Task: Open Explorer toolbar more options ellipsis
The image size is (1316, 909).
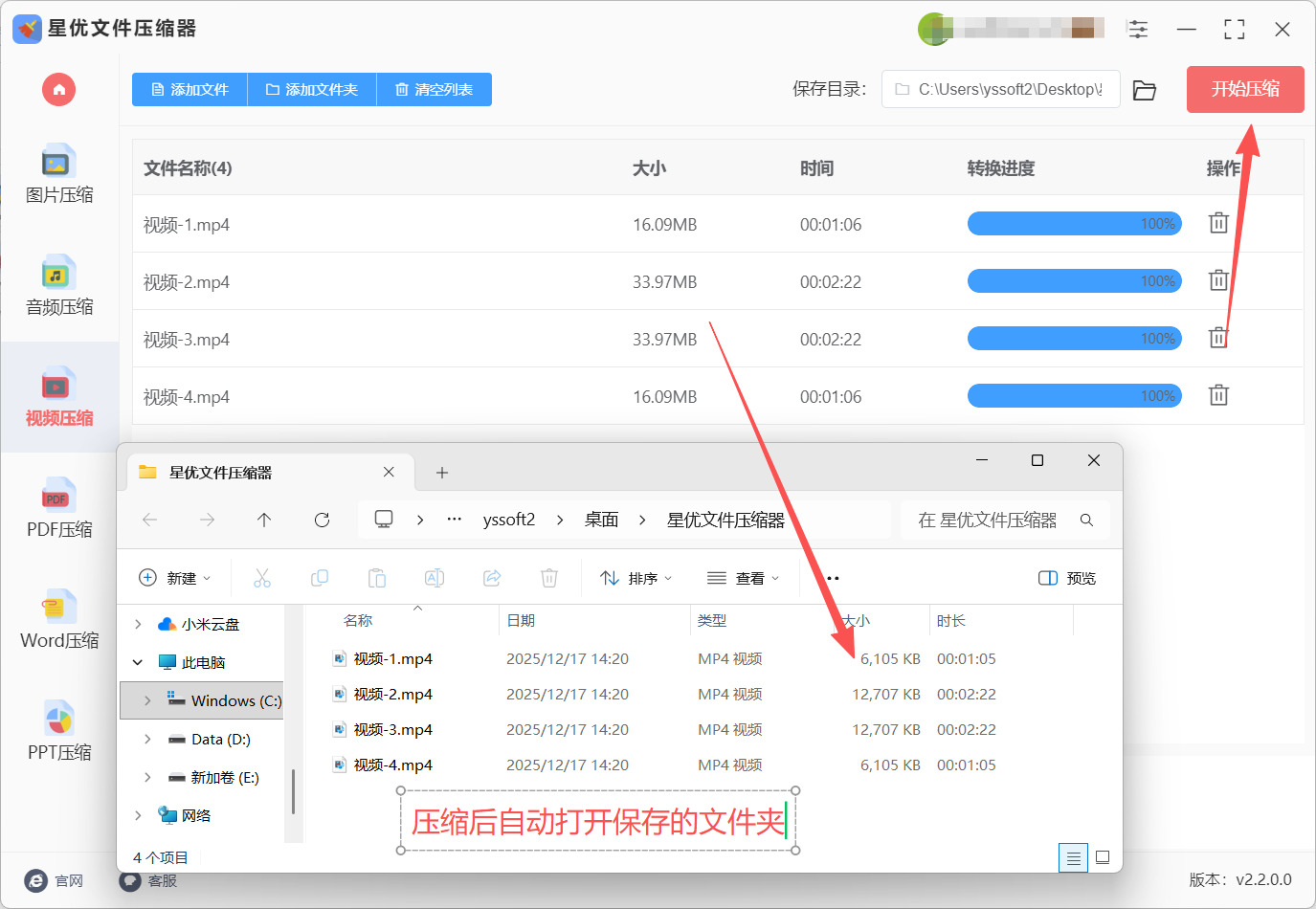Action: 832,578
